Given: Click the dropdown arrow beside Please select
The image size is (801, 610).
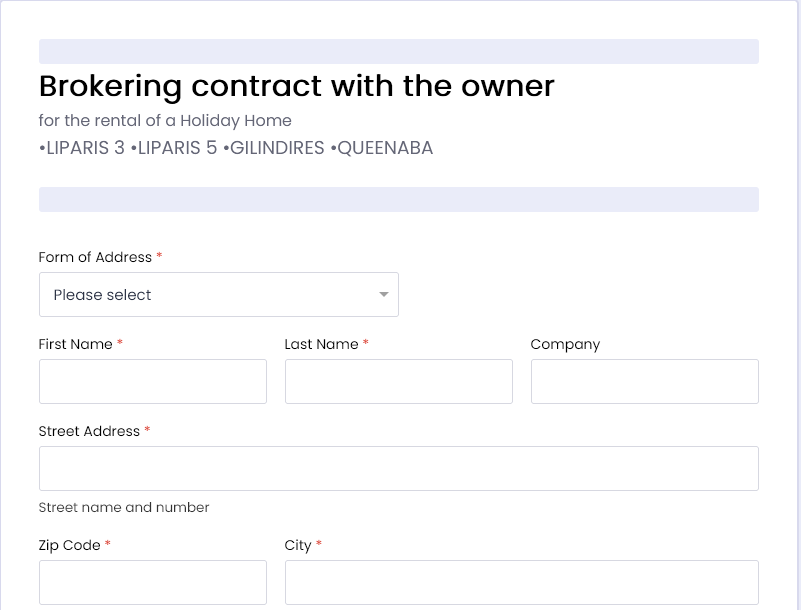Looking at the screenshot, I should pos(384,294).
